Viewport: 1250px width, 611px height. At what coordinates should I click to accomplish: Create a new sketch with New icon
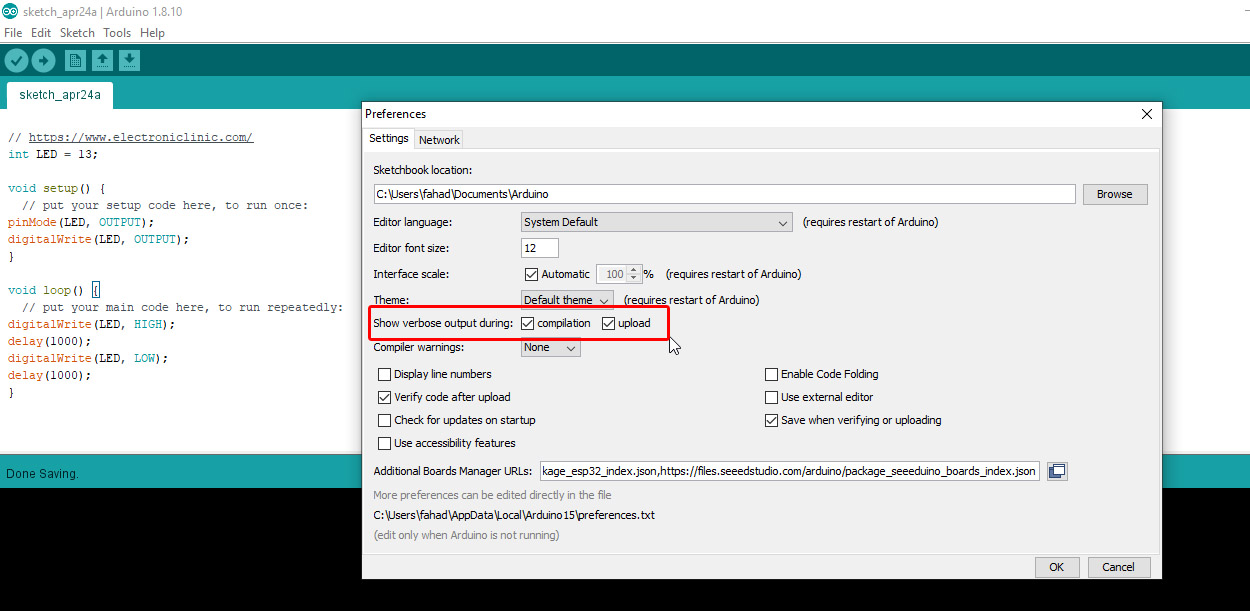point(75,61)
